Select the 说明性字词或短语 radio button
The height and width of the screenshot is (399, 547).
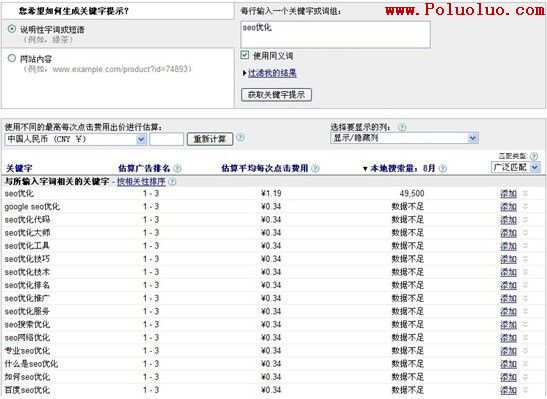pyautogui.click(x=12, y=29)
